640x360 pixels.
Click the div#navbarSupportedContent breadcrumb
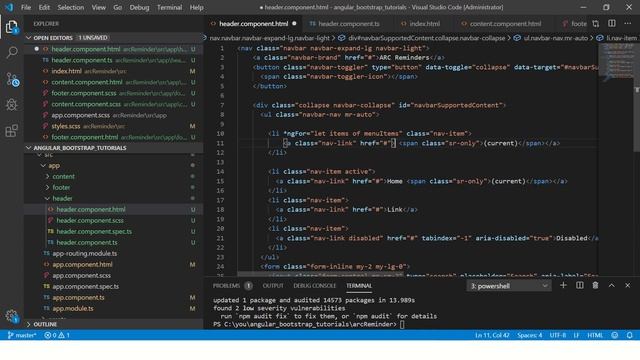pyautogui.click(x=422, y=38)
